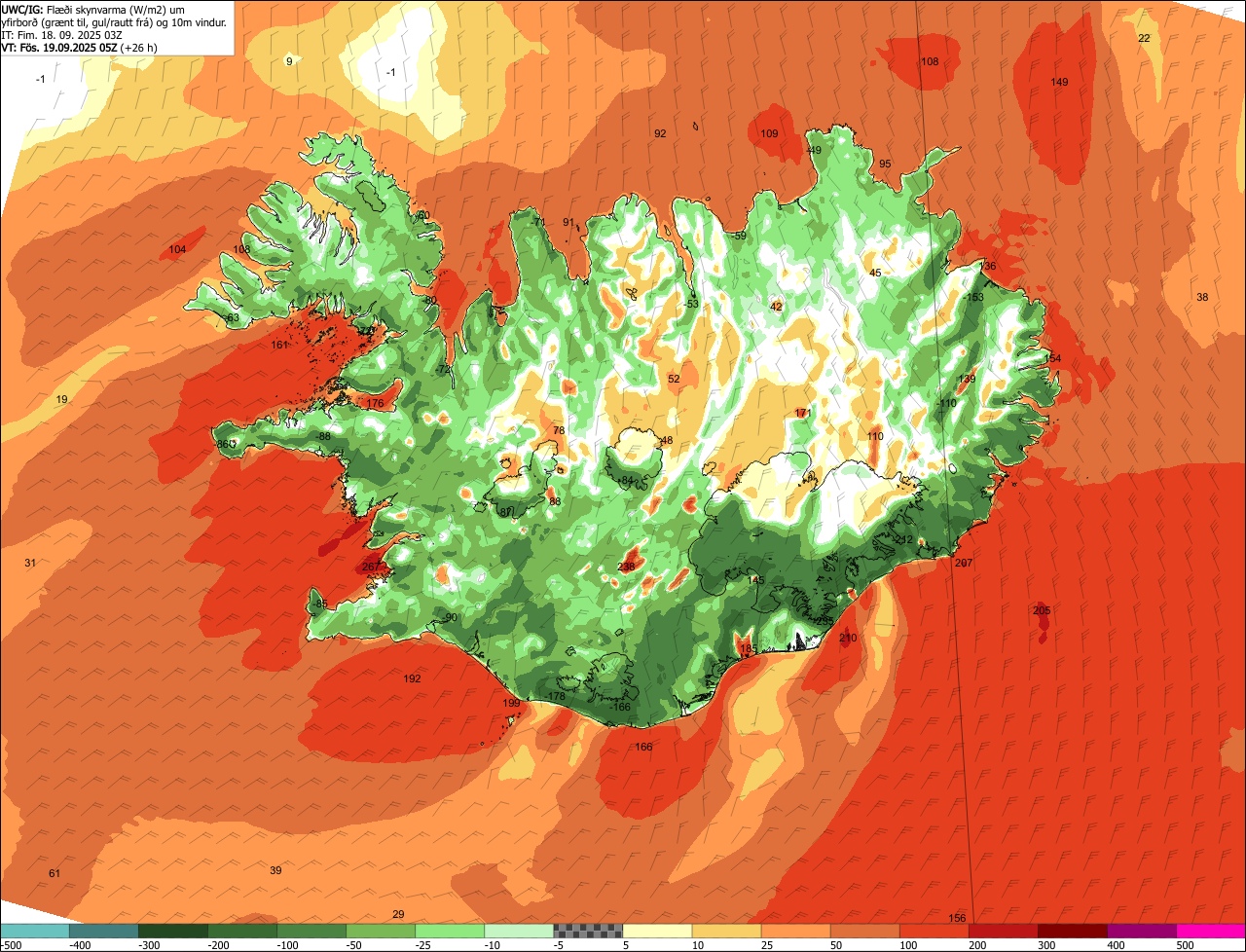The width and height of the screenshot is (1246, 952).
Task: Click the flux value 92 over the northern sea
Action: pyautogui.click(x=660, y=133)
